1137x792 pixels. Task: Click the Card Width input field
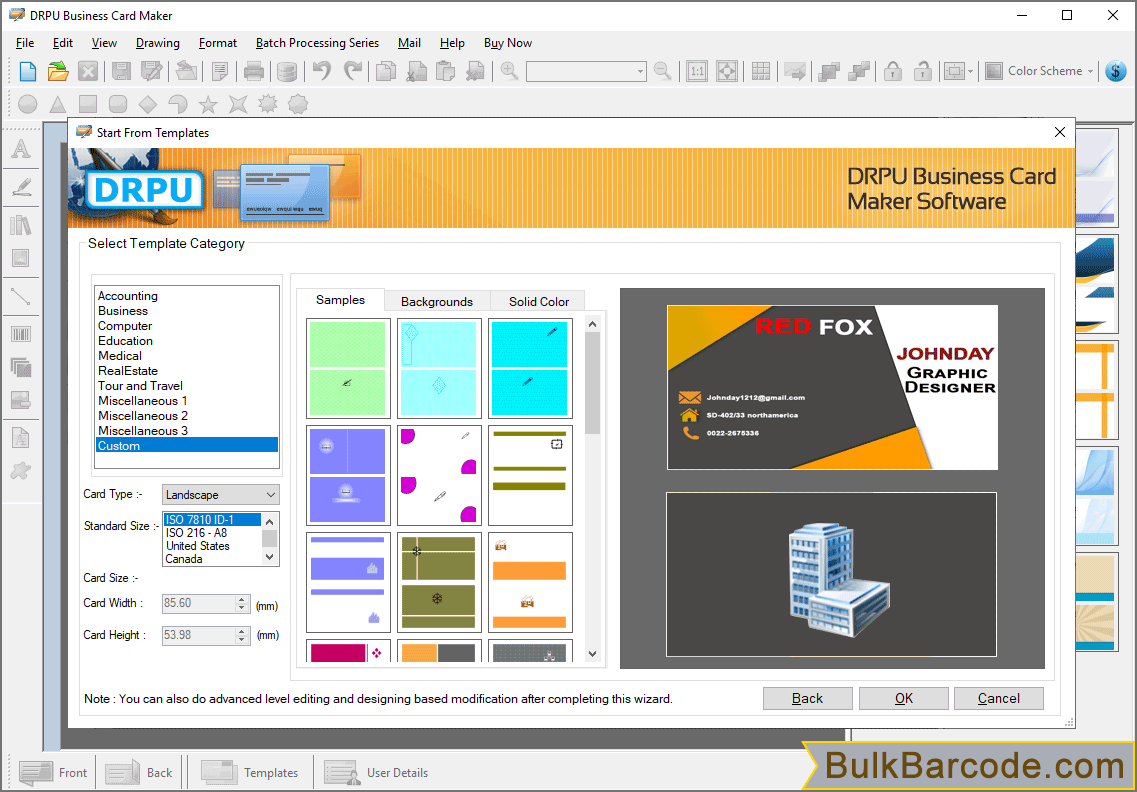[x=199, y=603]
